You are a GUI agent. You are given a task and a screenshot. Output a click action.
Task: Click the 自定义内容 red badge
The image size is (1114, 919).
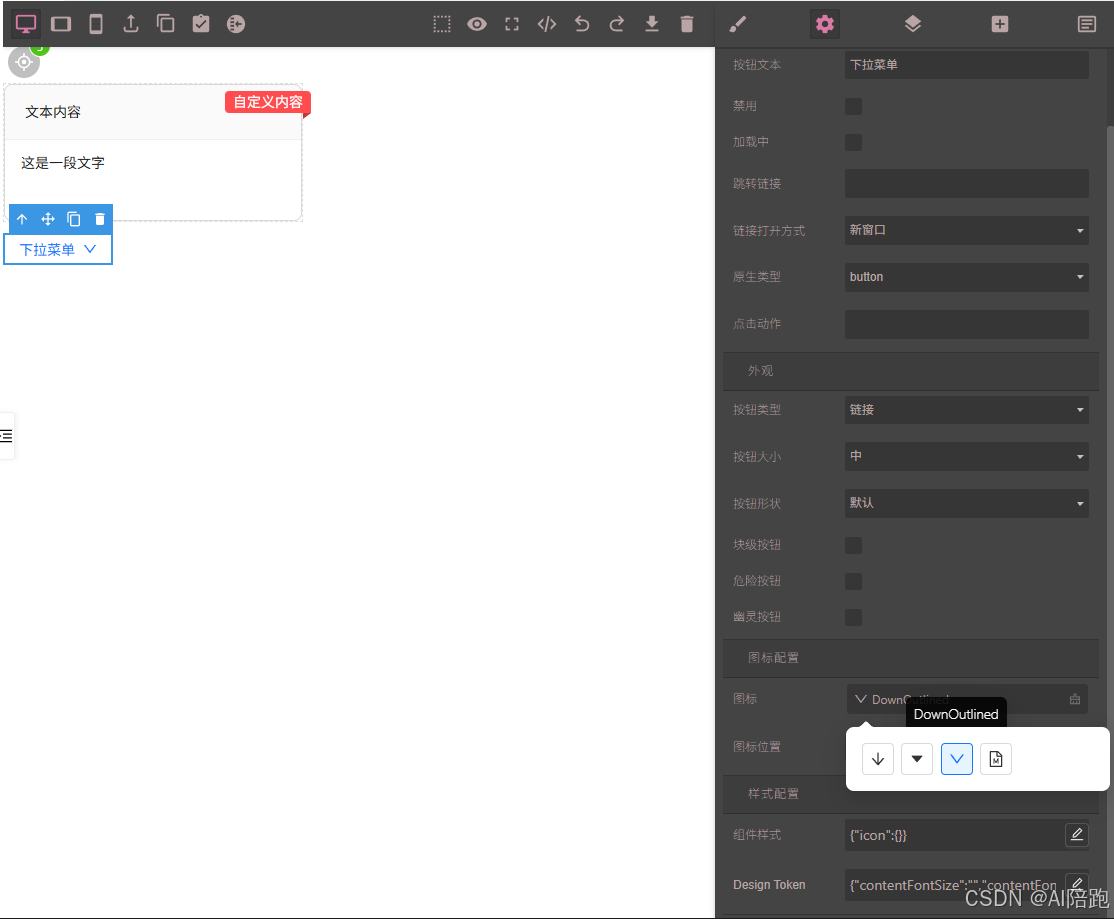click(268, 102)
